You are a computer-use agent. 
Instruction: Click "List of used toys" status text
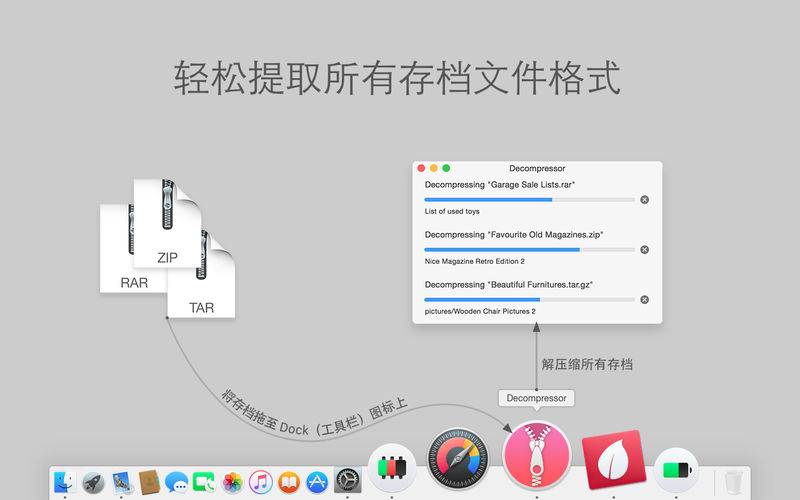click(452, 211)
